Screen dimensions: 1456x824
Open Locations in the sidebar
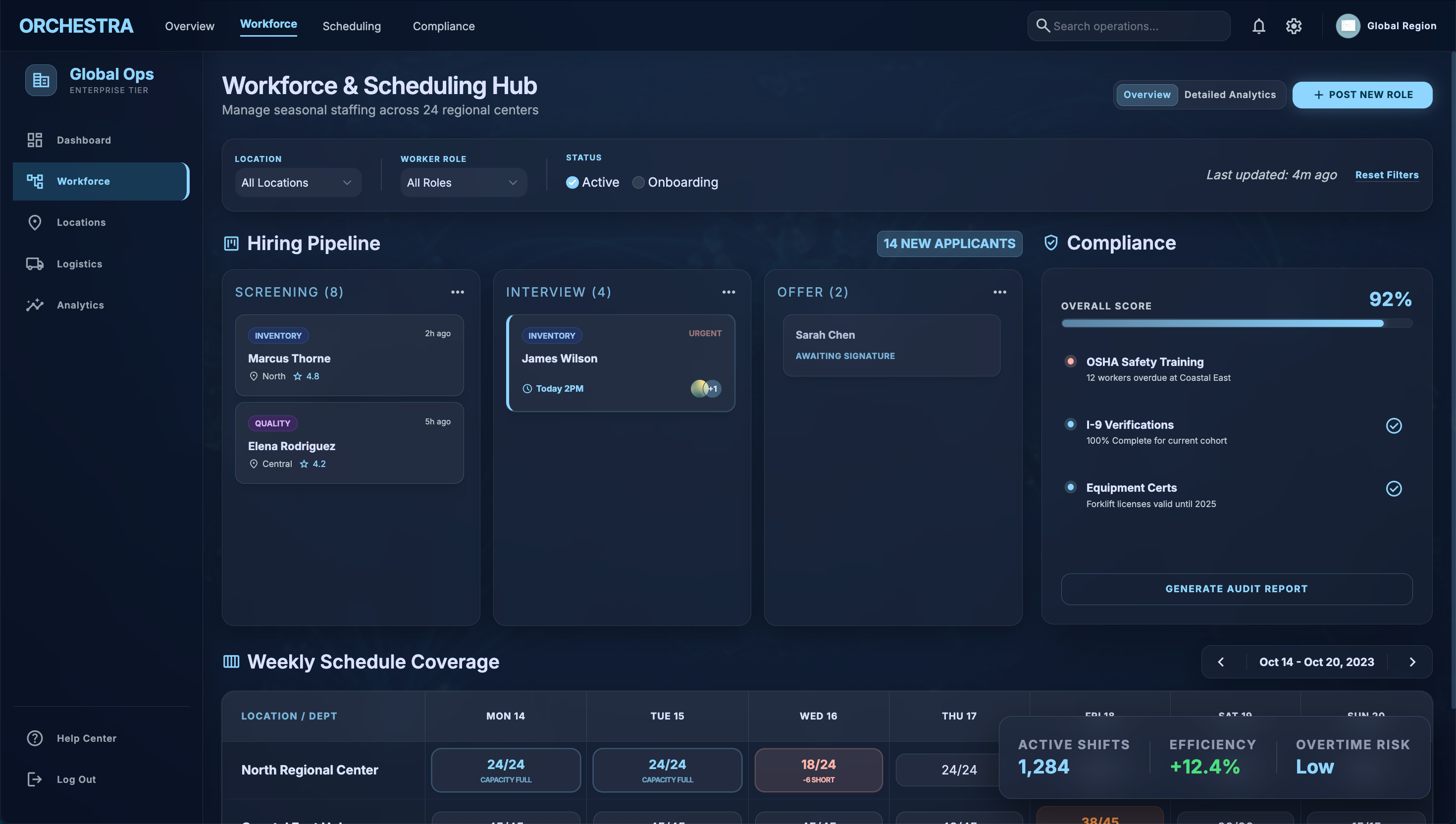click(x=102, y=222)
